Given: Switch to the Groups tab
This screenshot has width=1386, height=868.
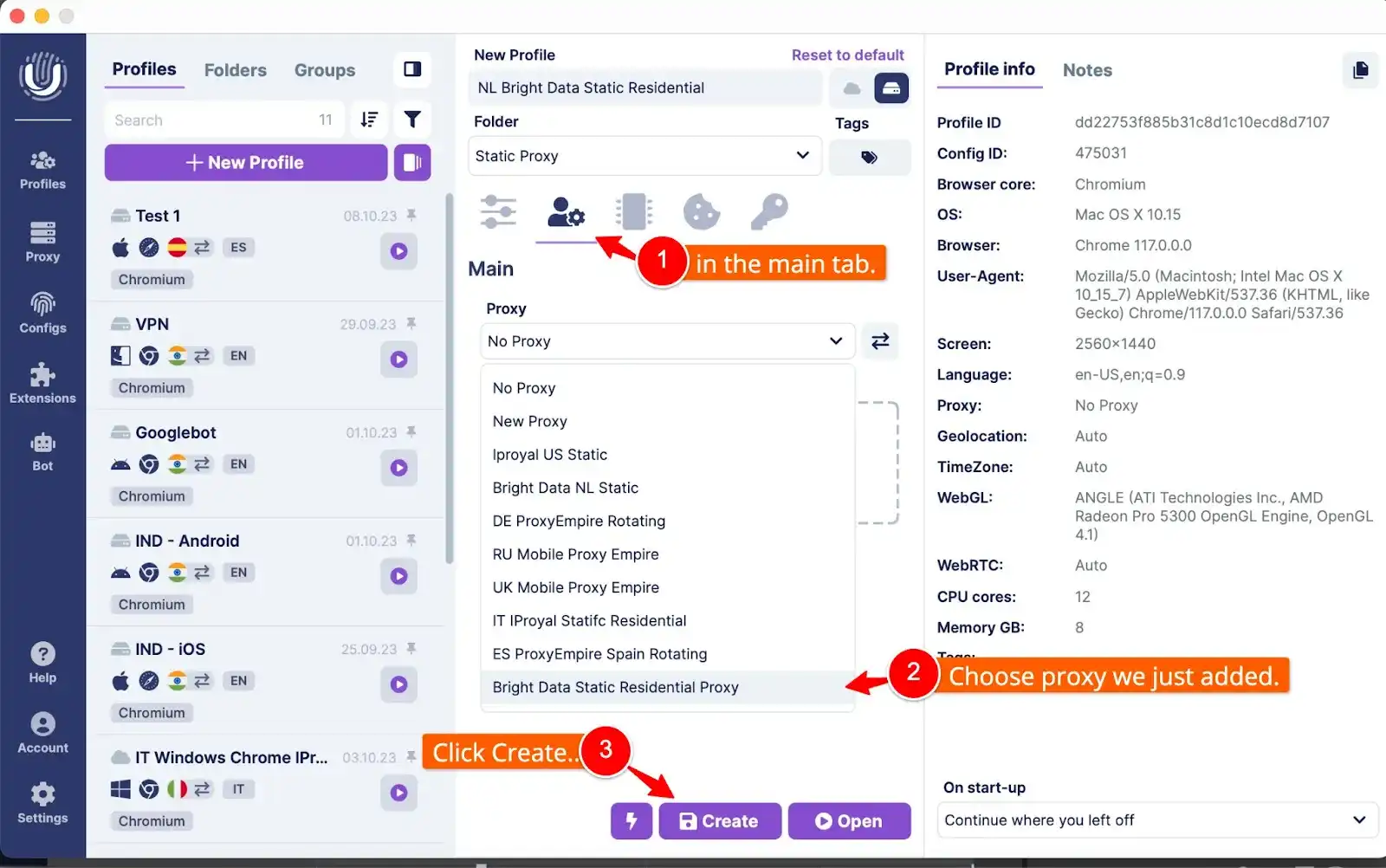Looking at the screenshot, I should click(x=325, y=70).
